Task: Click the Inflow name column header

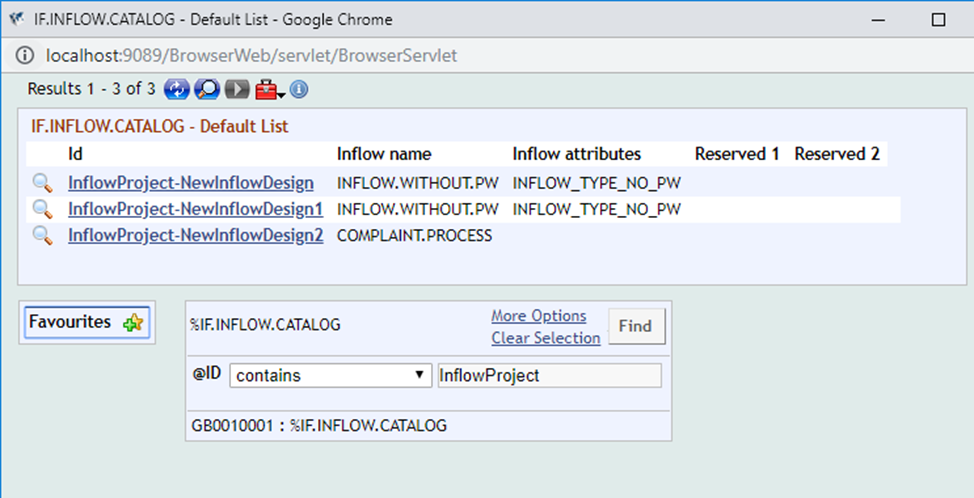Action: pyautogui.click(x=384, y=154)
